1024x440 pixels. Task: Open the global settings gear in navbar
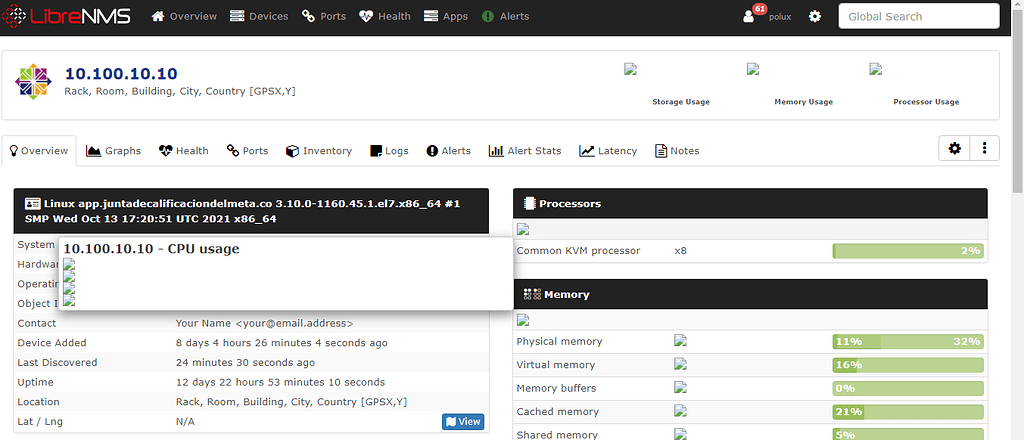(815, 16)
